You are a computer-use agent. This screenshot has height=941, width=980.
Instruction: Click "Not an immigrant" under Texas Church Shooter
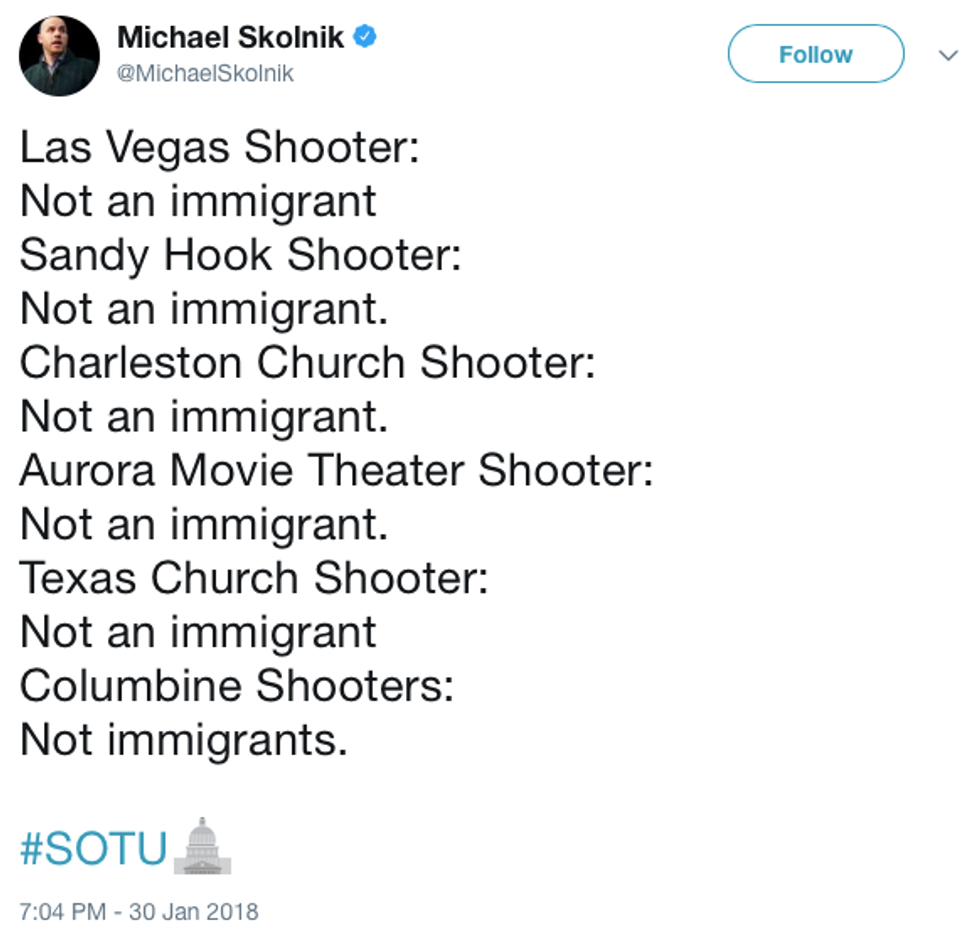198,632
